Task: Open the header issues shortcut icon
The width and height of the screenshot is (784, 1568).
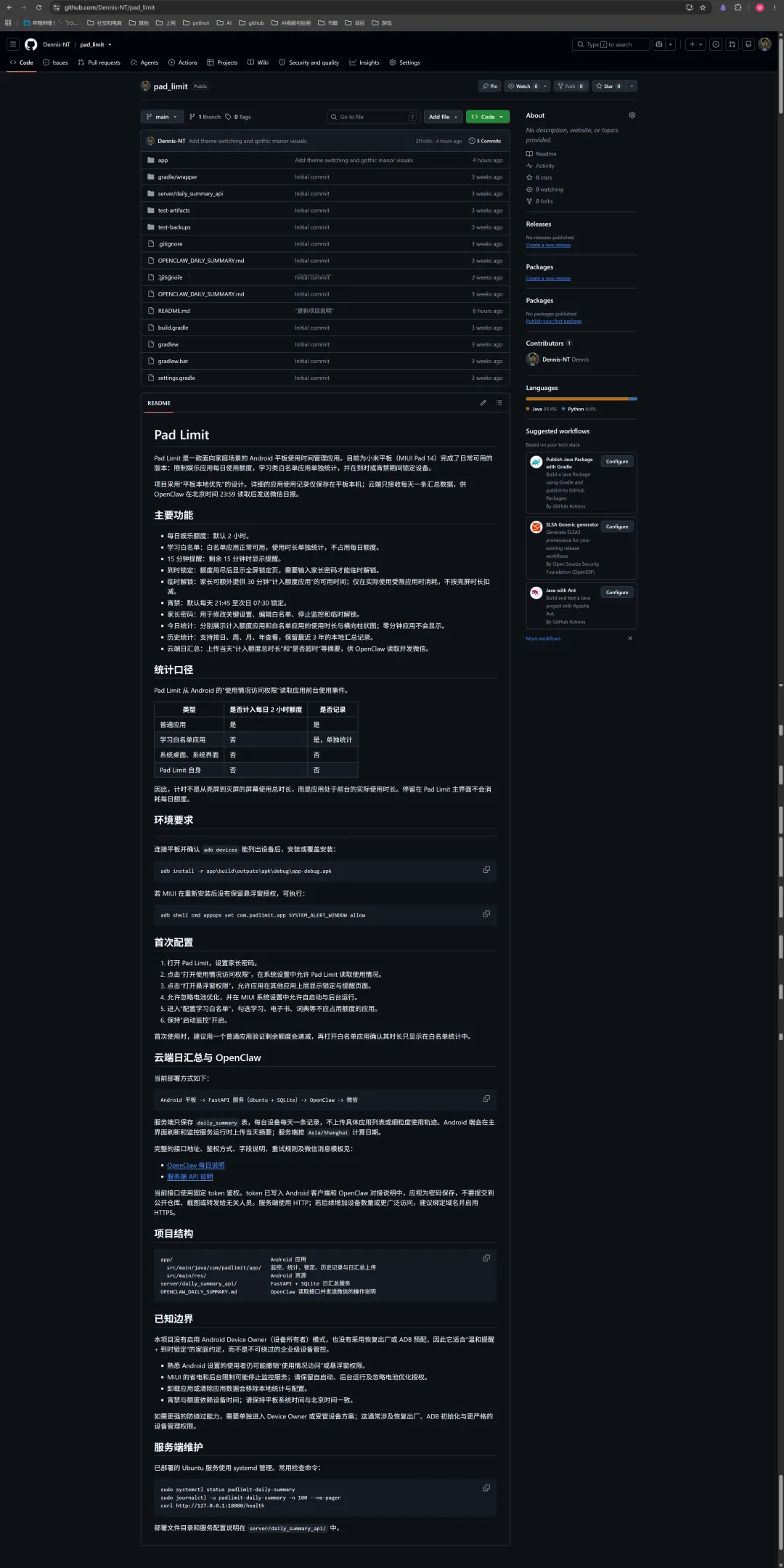Action: pyautogui.click(x=716, y=44)
